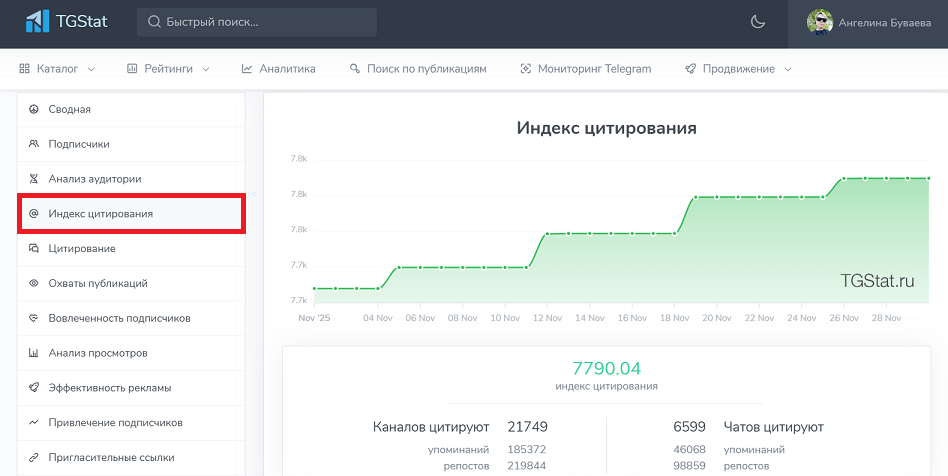Click the Цитирование sidebar icon
Screen dimensions: 948x476
[x=34, y=248]
